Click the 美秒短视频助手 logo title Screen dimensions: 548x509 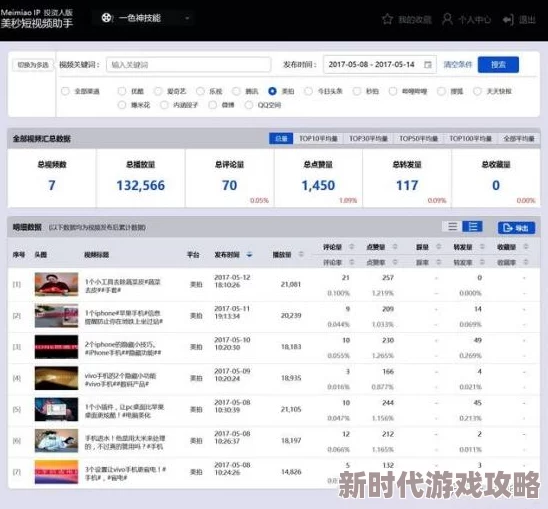point(37,23)
